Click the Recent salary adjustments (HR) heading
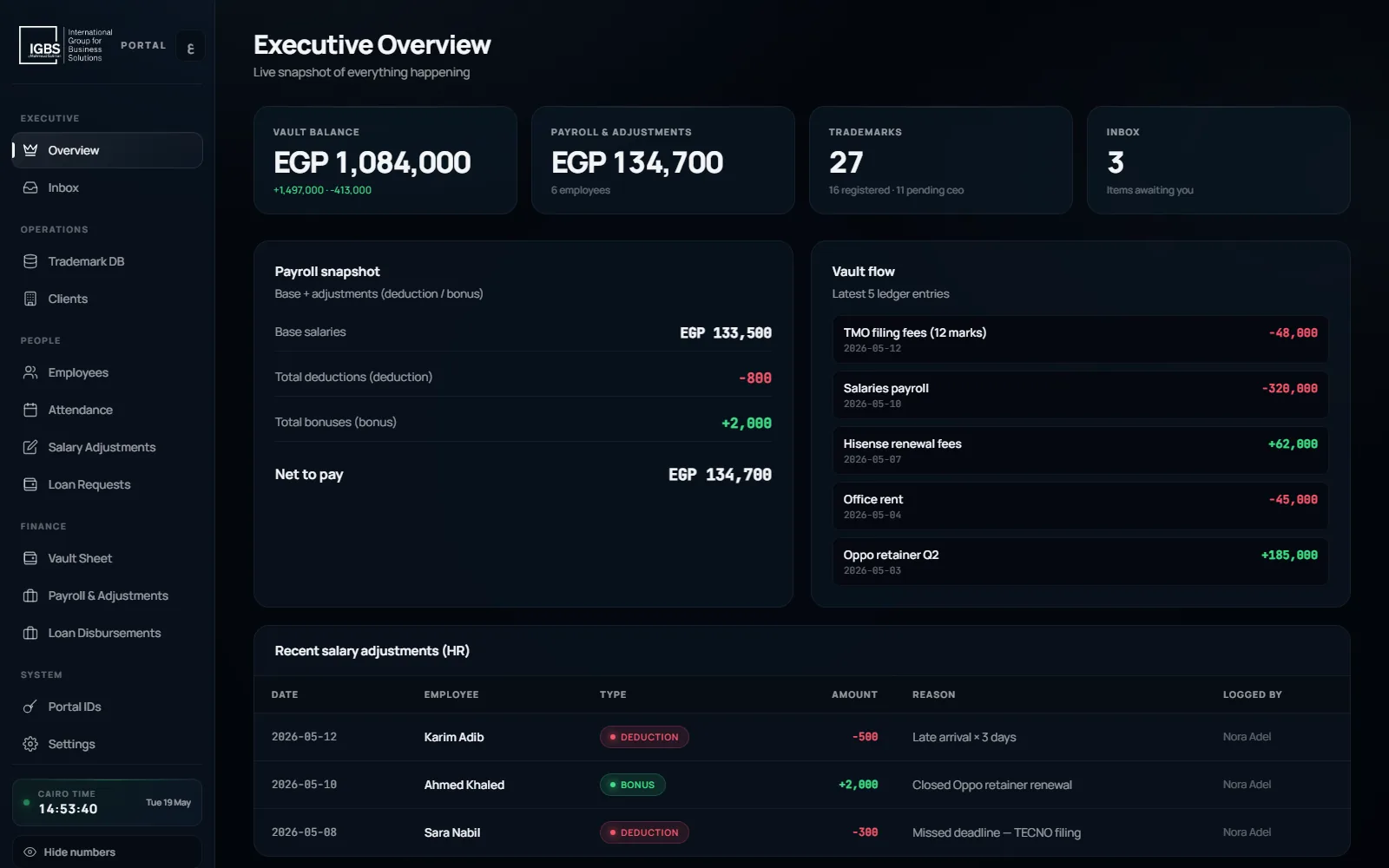This screenshot has height=868, width=1389. click(x=372, y=651)
